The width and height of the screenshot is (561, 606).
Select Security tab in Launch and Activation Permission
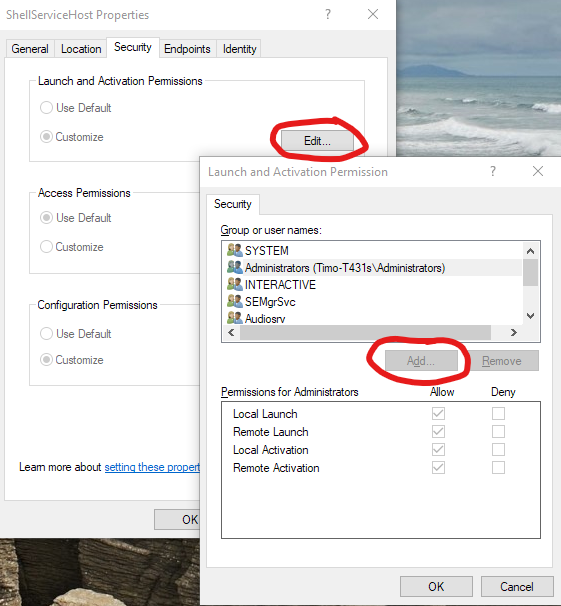(x=233, y=204)
